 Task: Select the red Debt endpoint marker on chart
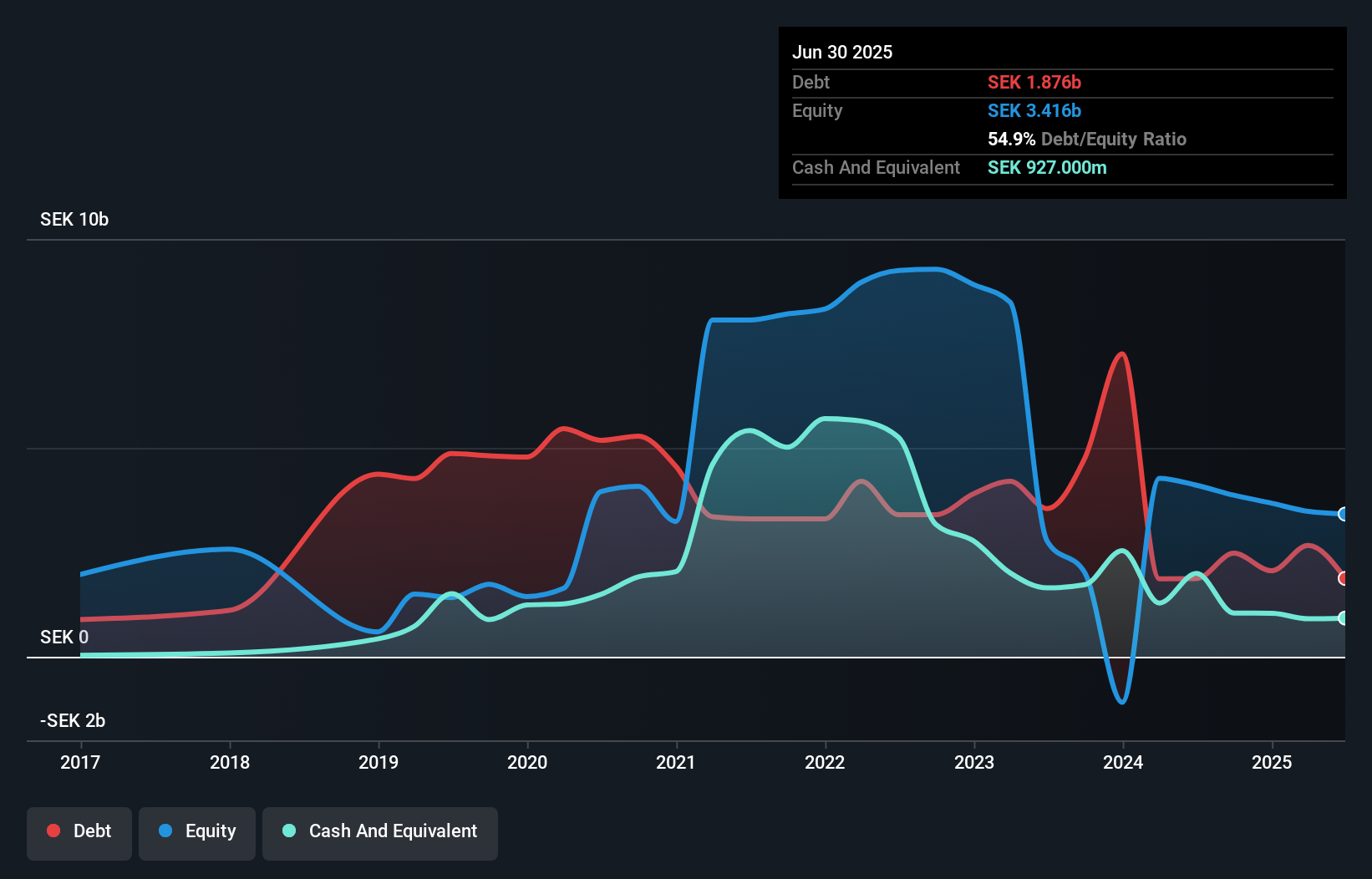pos(1343,578)
